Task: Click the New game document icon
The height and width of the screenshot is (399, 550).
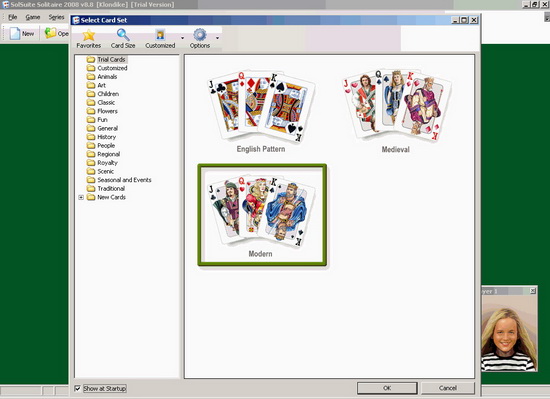Action: click(x=15, y=33)
